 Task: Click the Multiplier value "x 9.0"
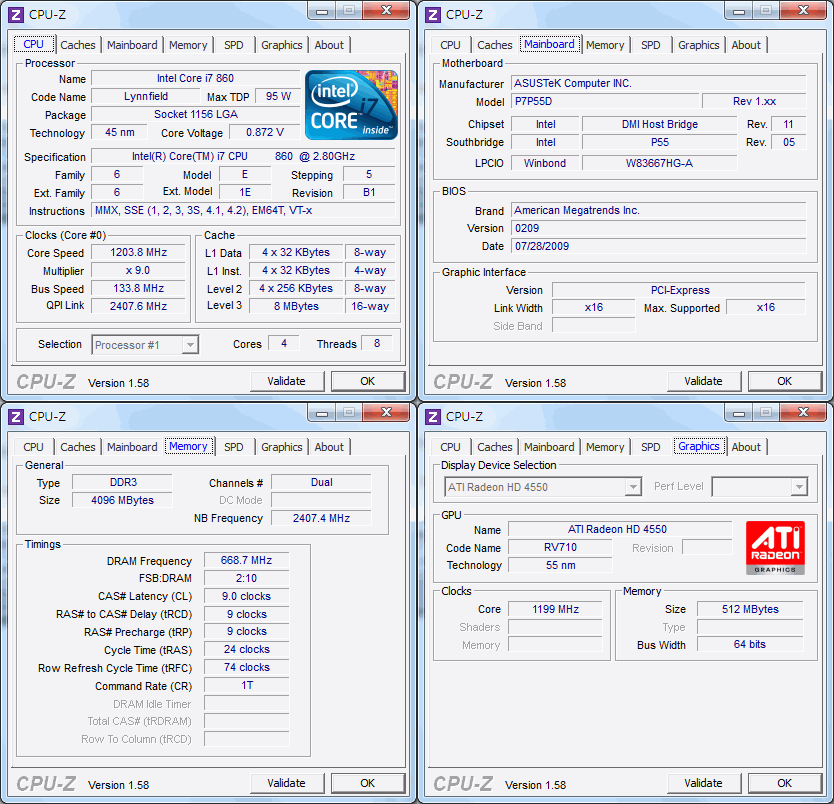click(138, 271)
